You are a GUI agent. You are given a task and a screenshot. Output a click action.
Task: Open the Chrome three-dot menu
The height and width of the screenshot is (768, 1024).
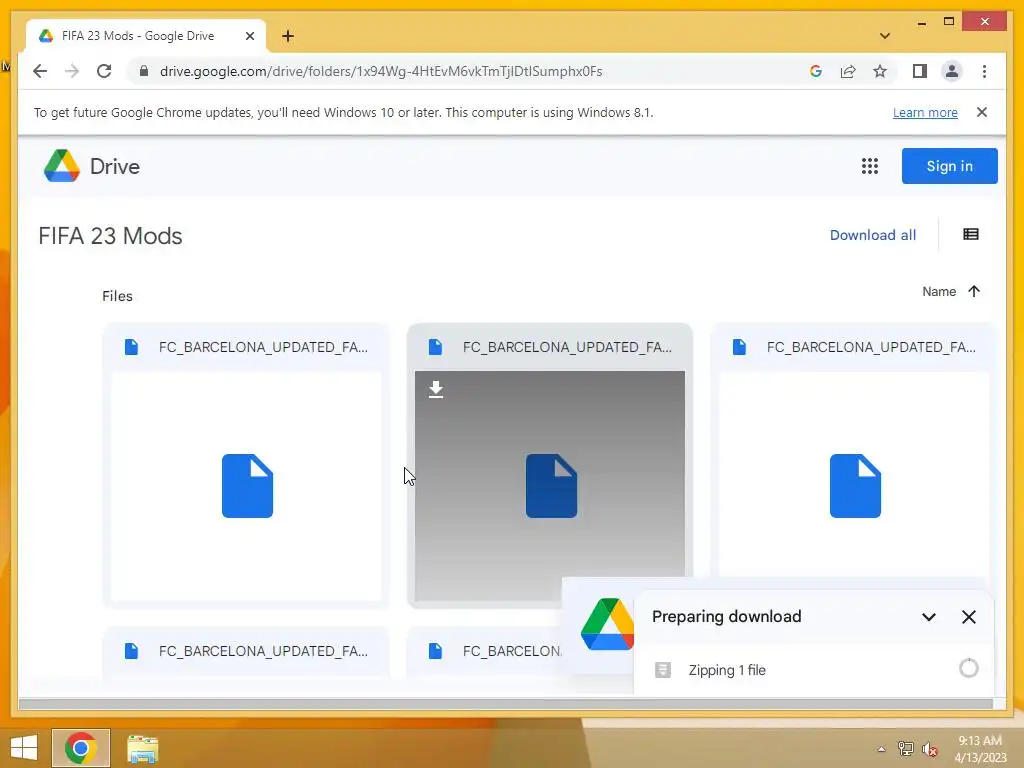click(x=984, y=71)
